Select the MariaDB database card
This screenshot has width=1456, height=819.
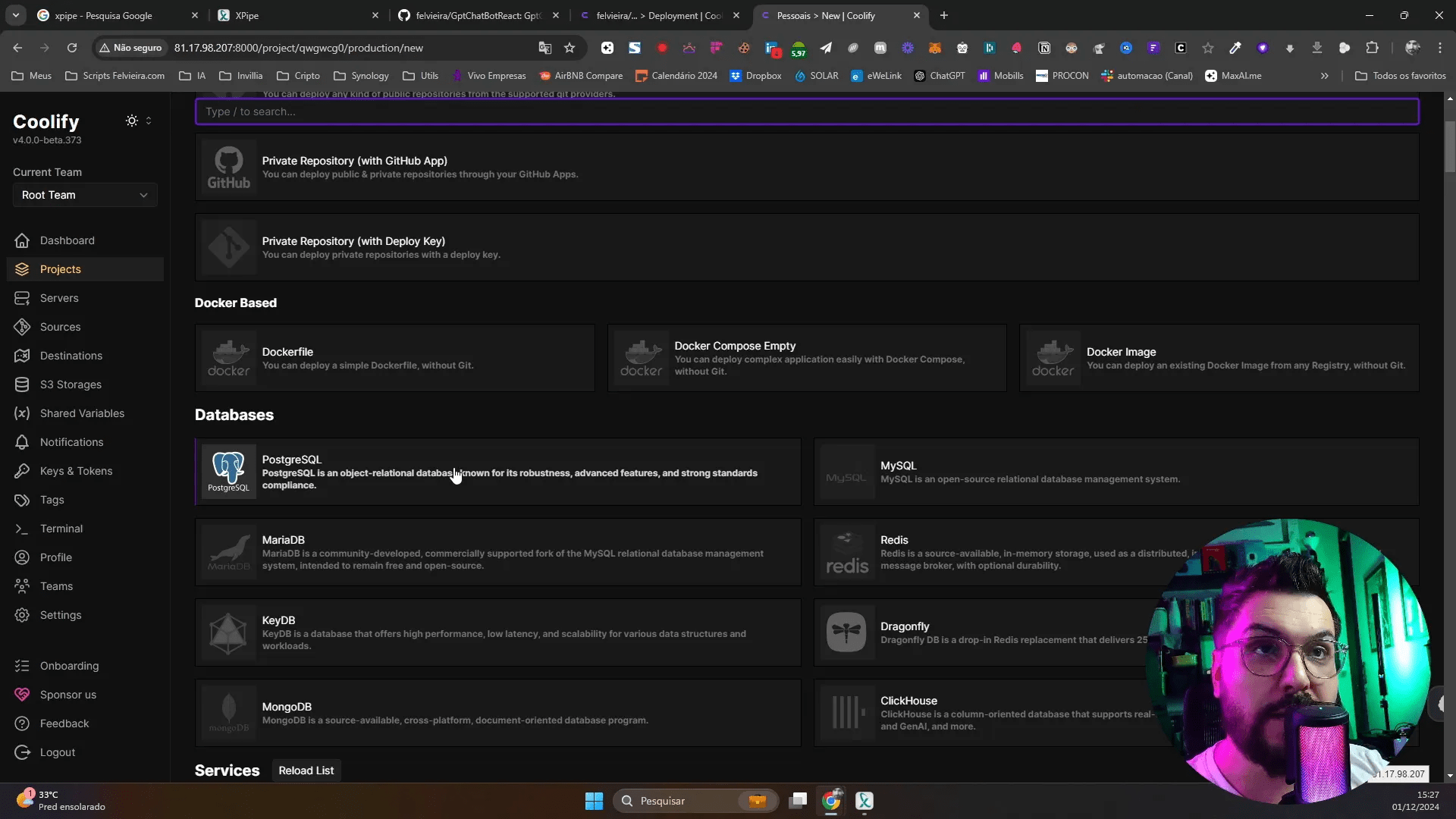click(x=497, y=552)
